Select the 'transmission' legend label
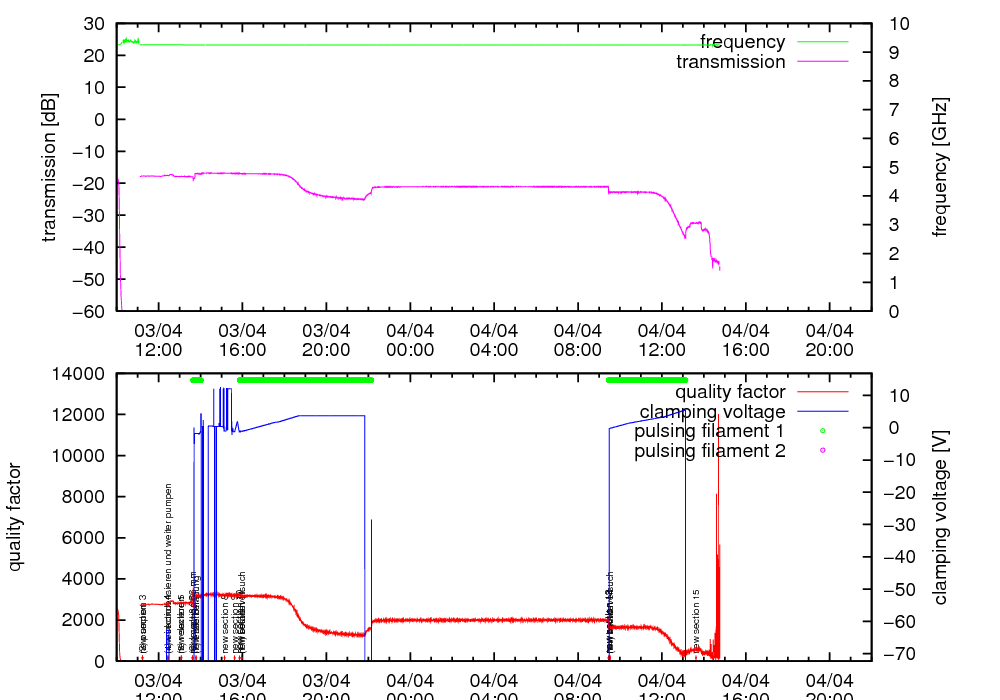Screen dimensions: 1000x700 tap(731, 62)
